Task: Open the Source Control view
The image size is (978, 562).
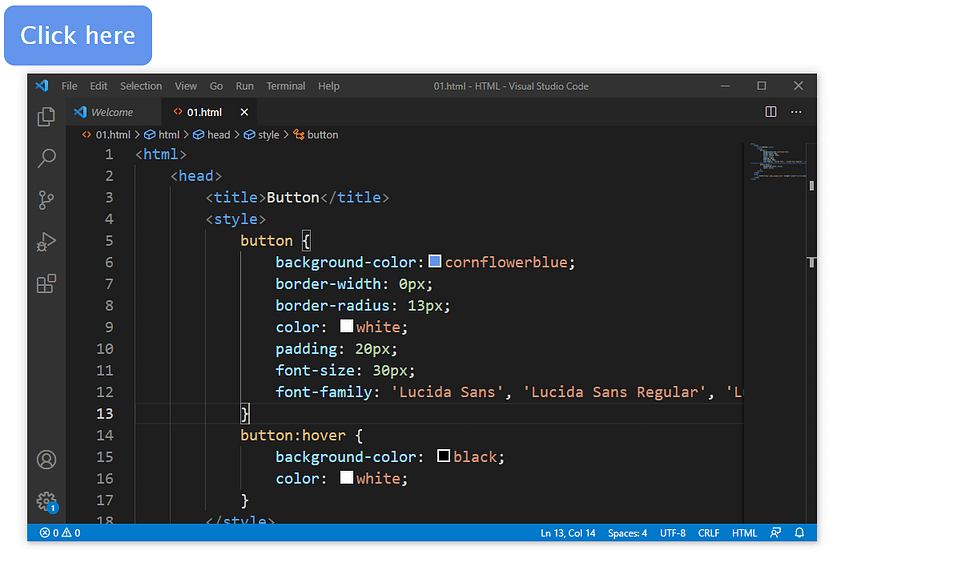Action: click(46, 200)
